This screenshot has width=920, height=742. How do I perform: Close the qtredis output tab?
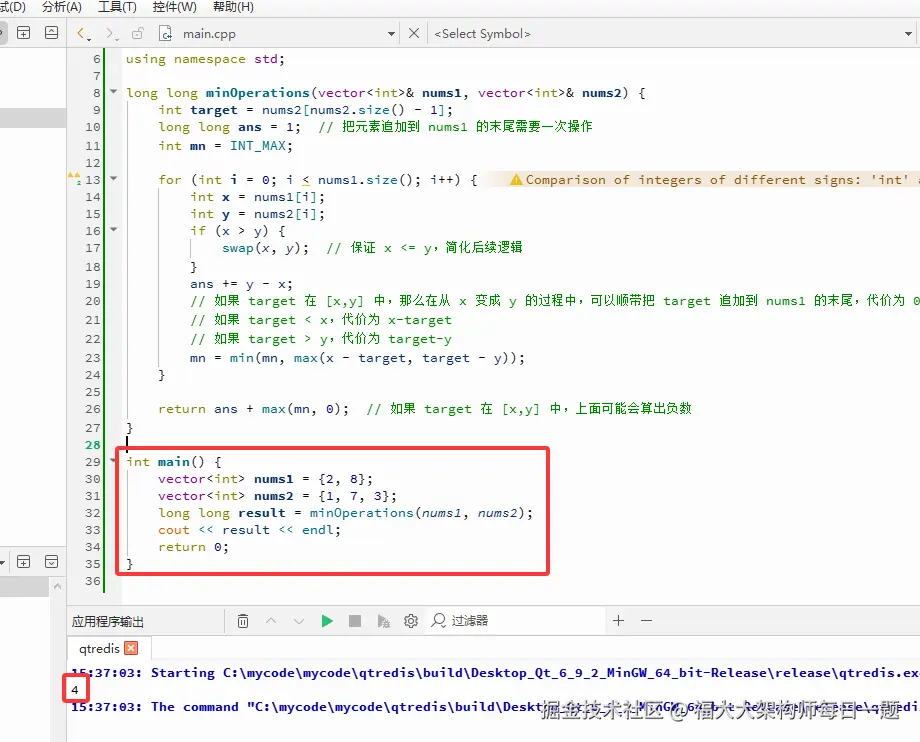click(x=131, y=648)
